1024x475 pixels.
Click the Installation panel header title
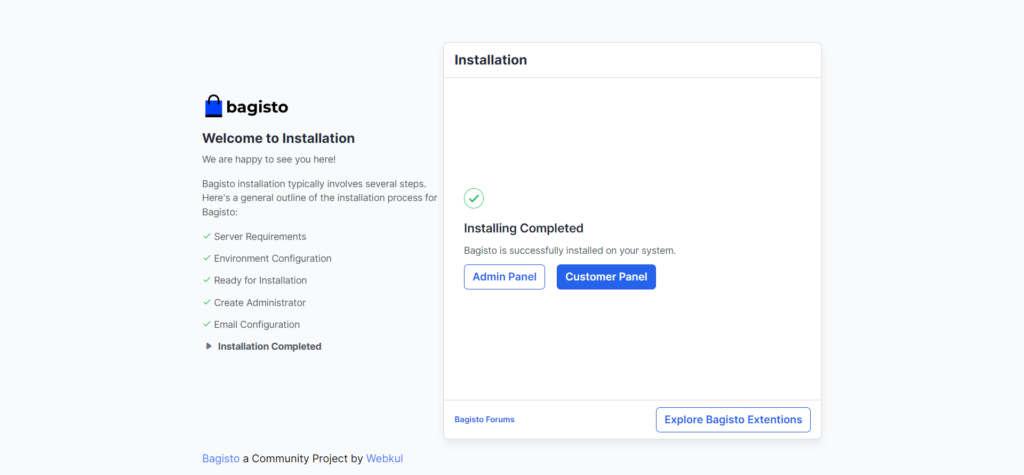point(490,60)
